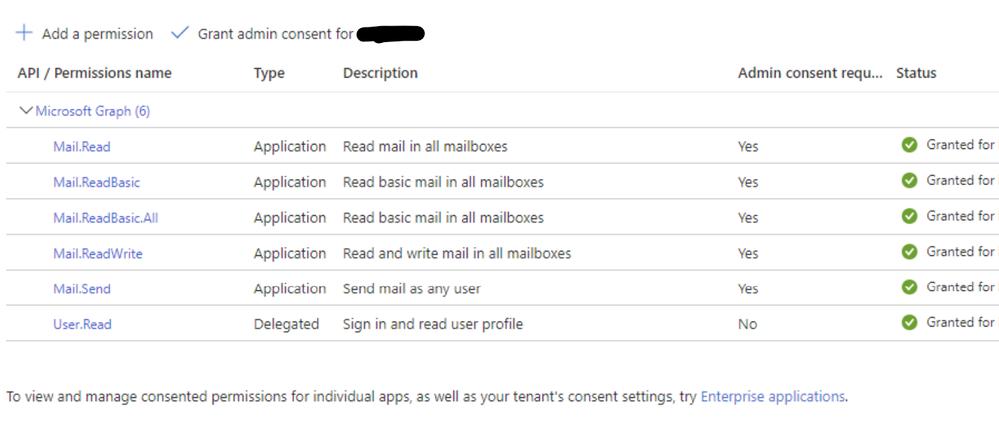Click the plus icon for Add a permission
999x431 pixels.
(x=24, y=33)
